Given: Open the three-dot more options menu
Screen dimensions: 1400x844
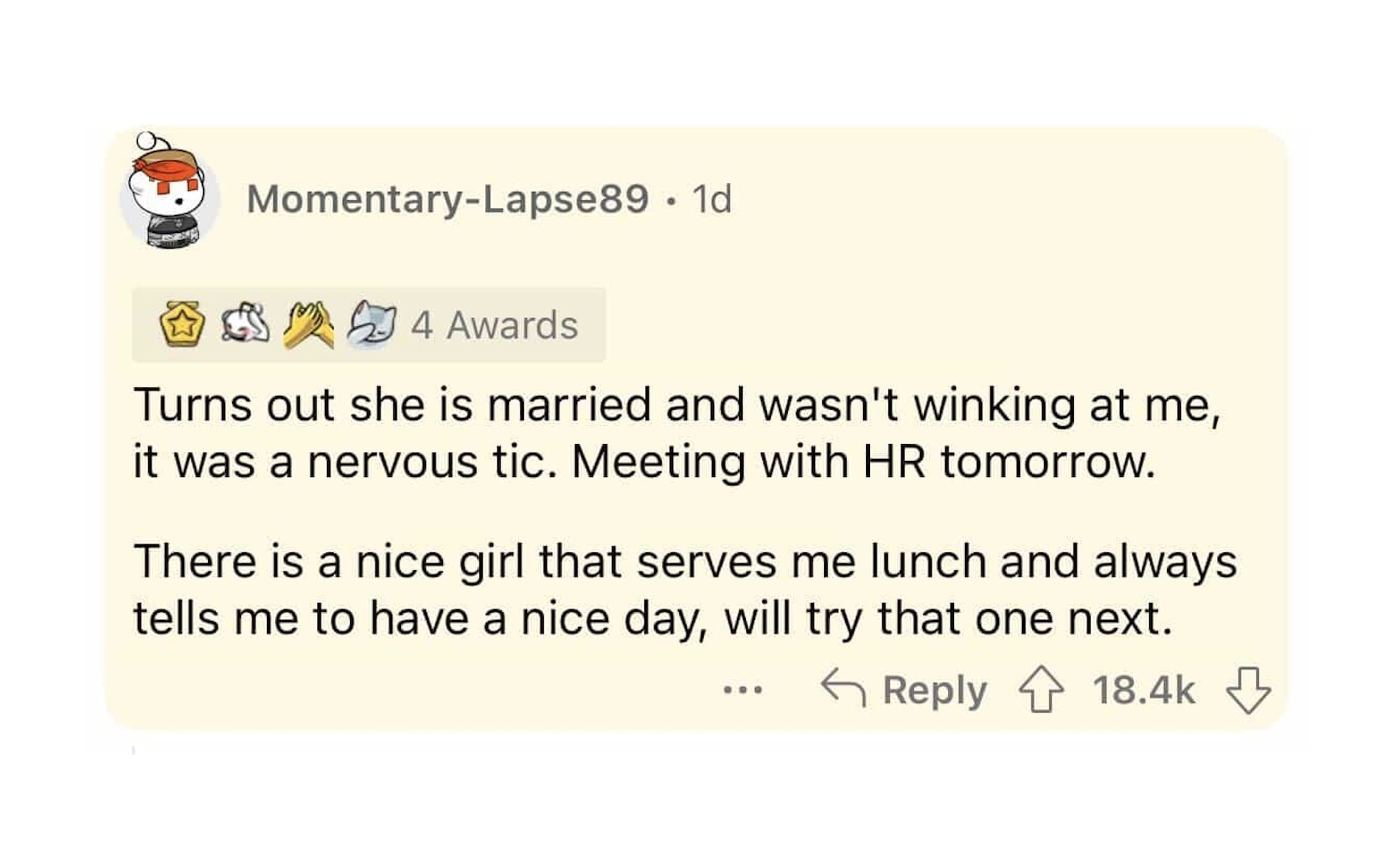Looking at the screenshot, I should (743, 689).
